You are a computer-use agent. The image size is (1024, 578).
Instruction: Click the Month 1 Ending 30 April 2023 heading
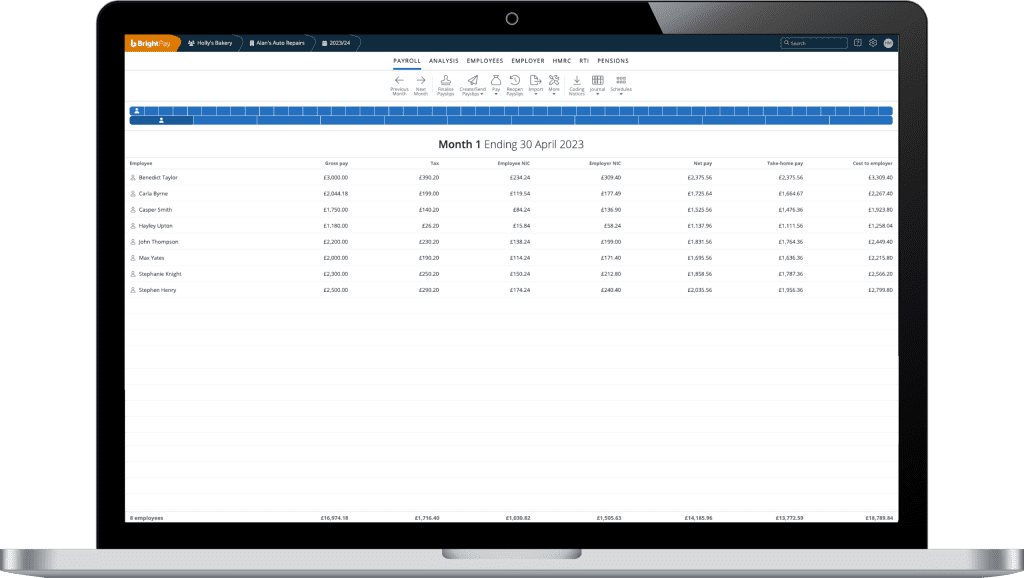click(x=511, y=144)
